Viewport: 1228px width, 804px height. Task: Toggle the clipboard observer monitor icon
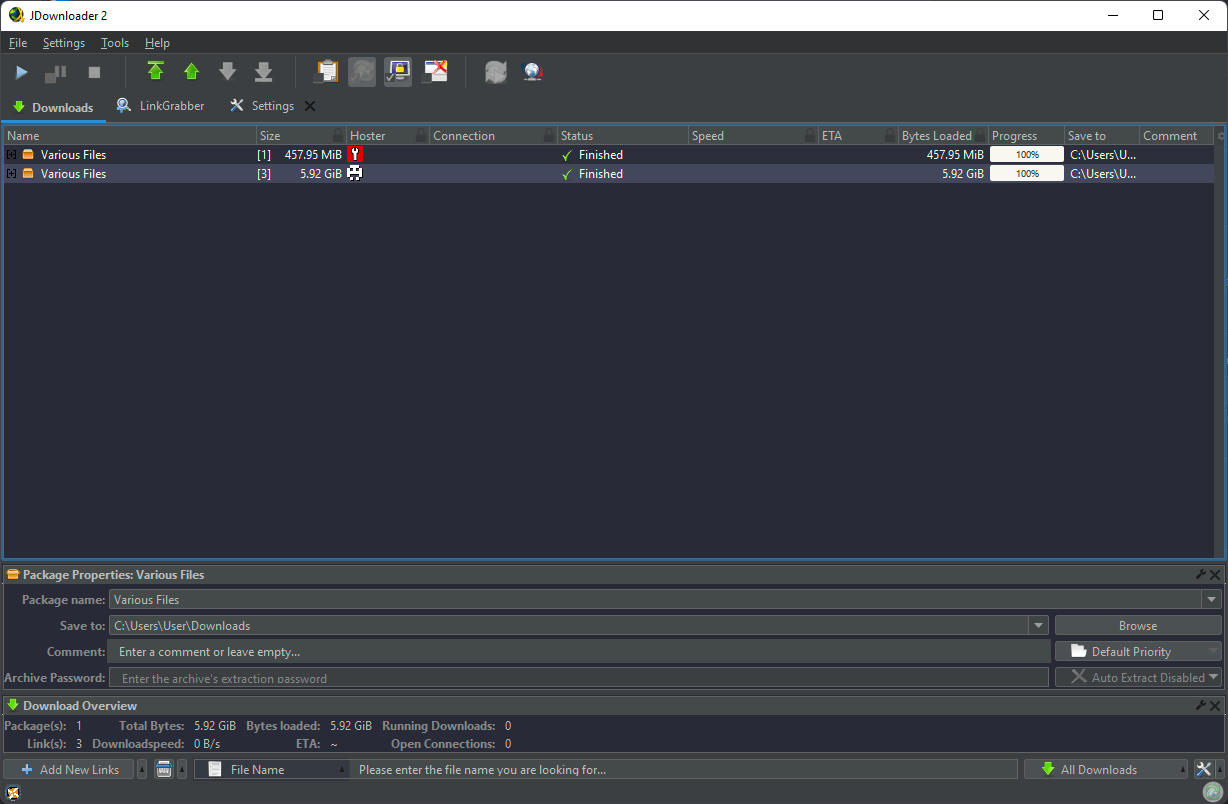(x=398, y=71)
